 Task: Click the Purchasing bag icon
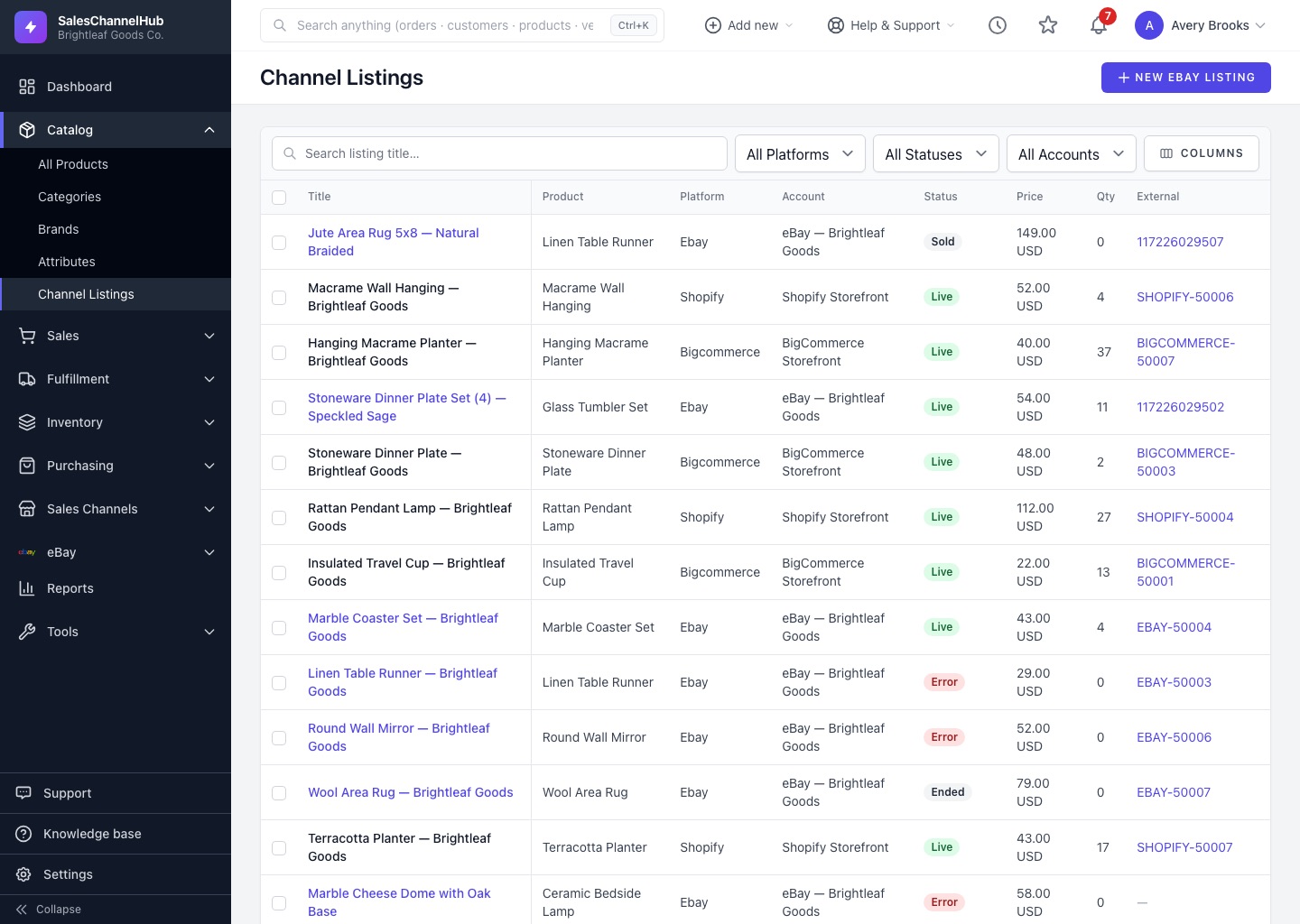click(x=27, y=466)
